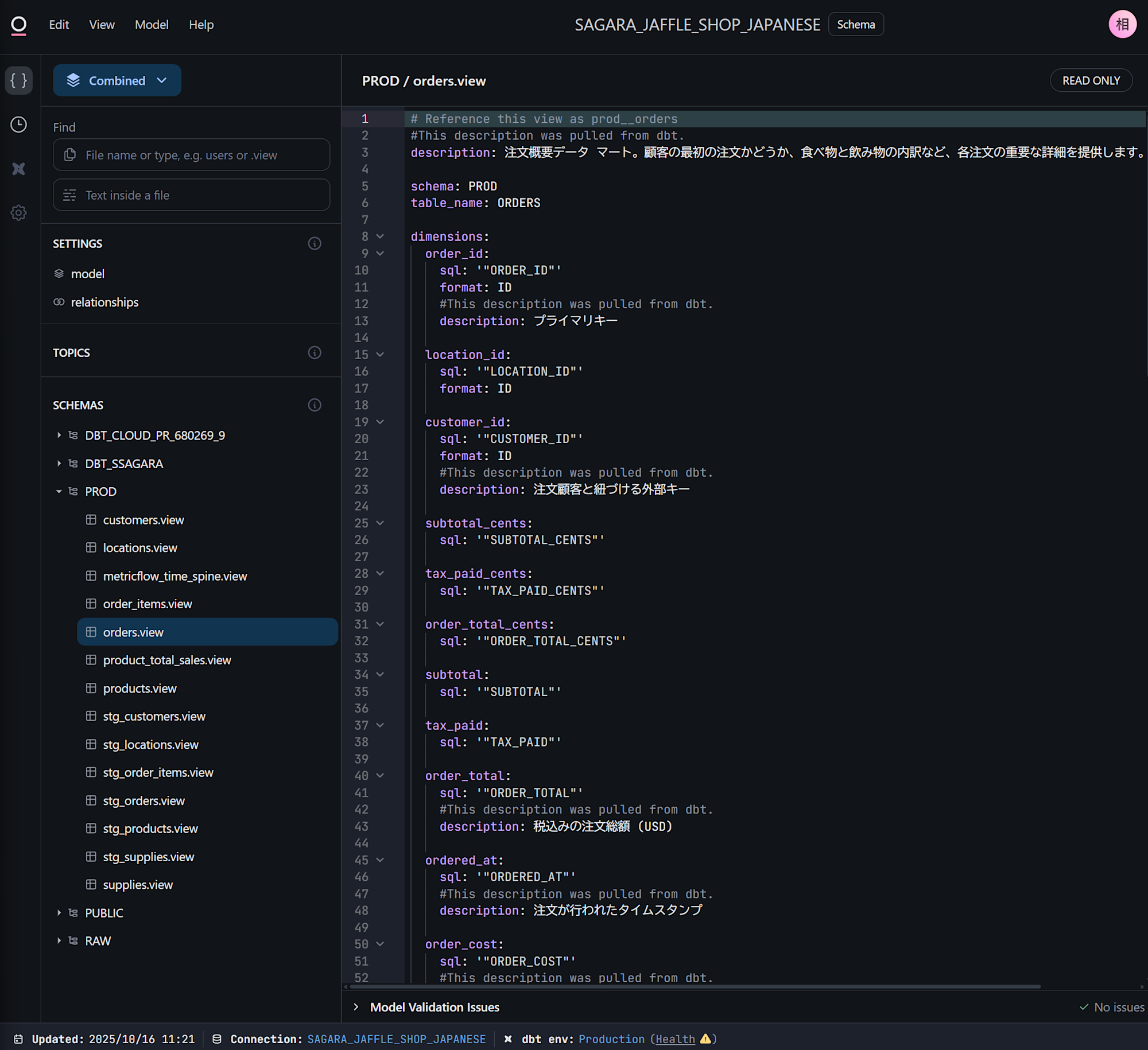Click the user avatar in top right
The width and height of the screenshot is (1148, 1050).
1122,25
